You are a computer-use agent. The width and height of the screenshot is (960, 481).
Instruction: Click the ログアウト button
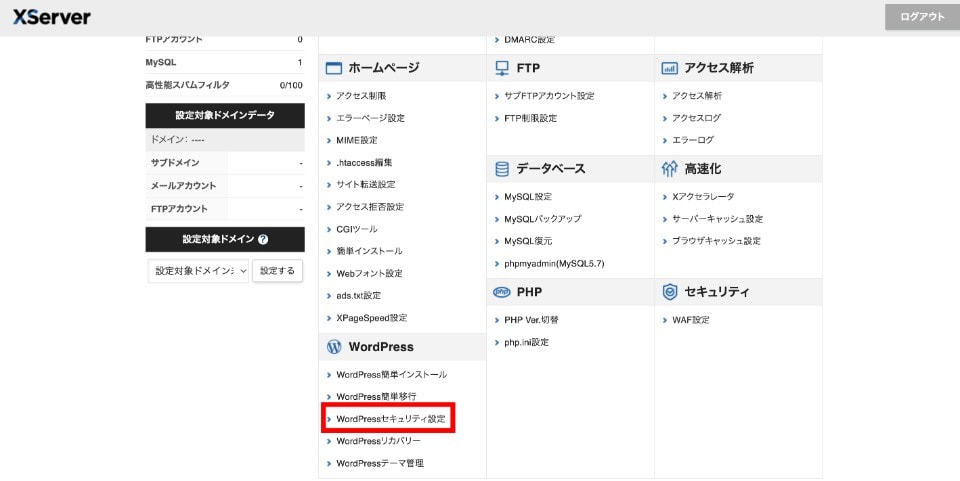click(922, 17)
